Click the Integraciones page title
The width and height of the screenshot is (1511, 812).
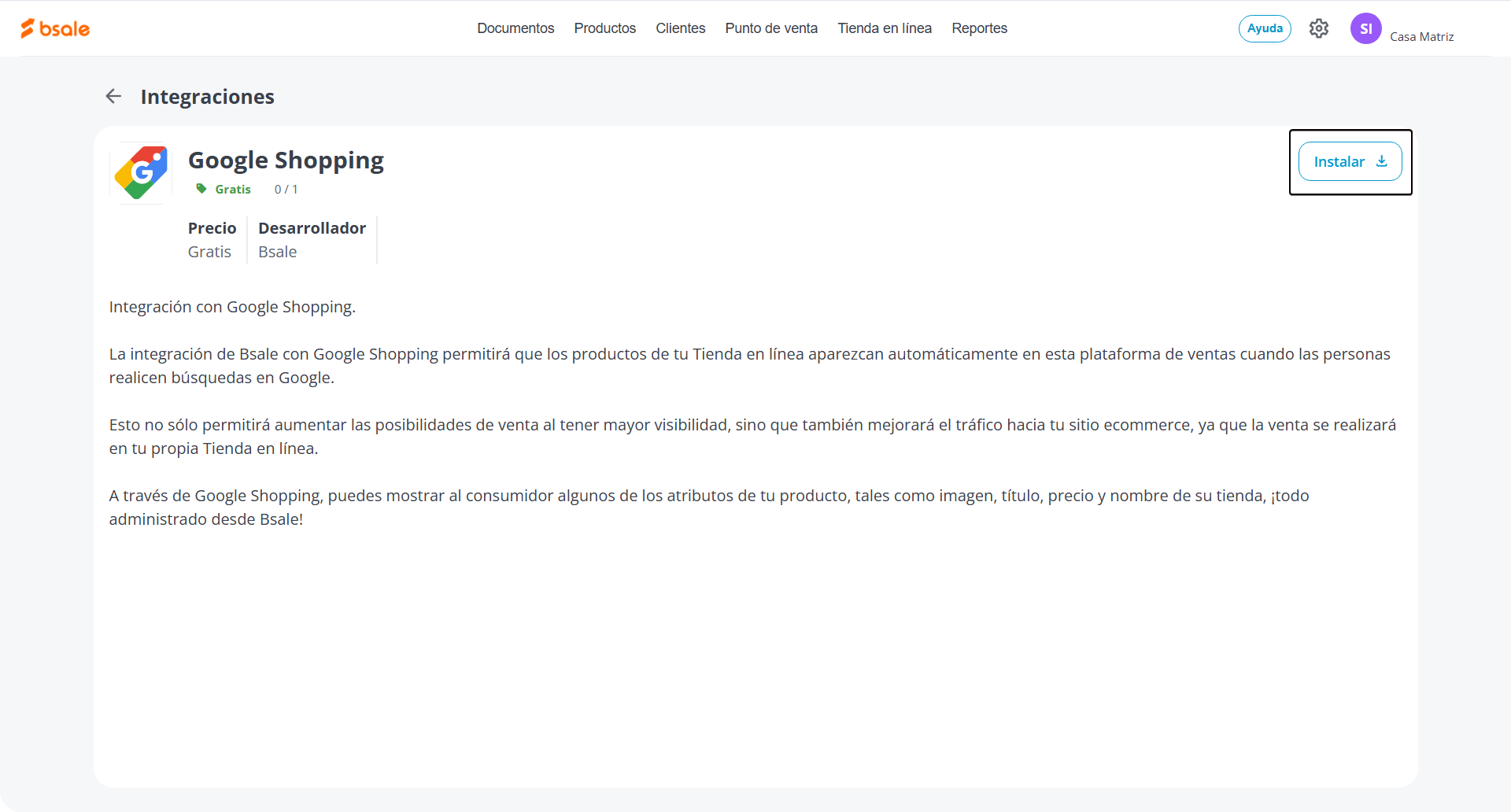208,97
